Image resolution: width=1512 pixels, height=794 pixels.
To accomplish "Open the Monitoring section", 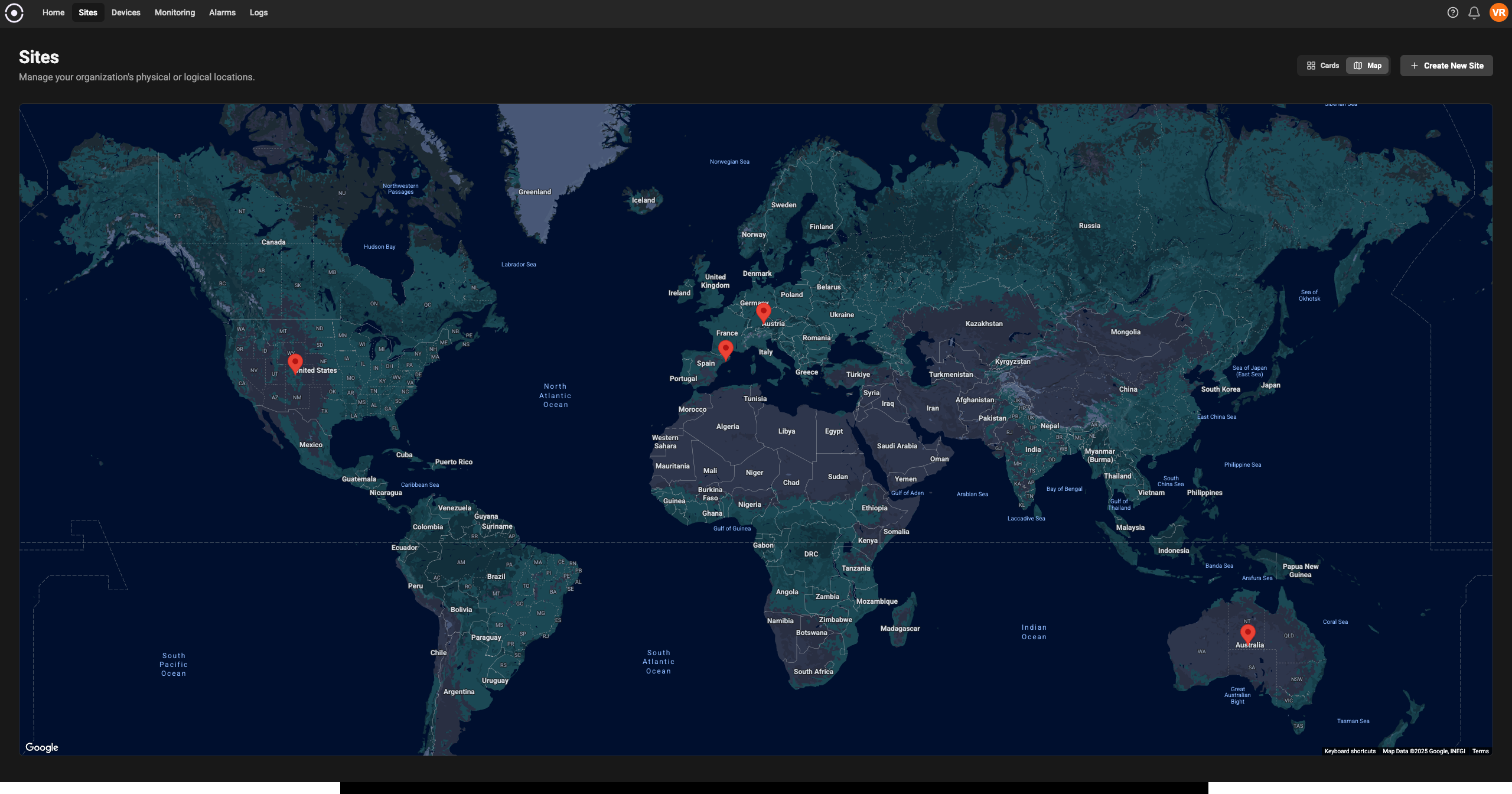I will [174, 12].
